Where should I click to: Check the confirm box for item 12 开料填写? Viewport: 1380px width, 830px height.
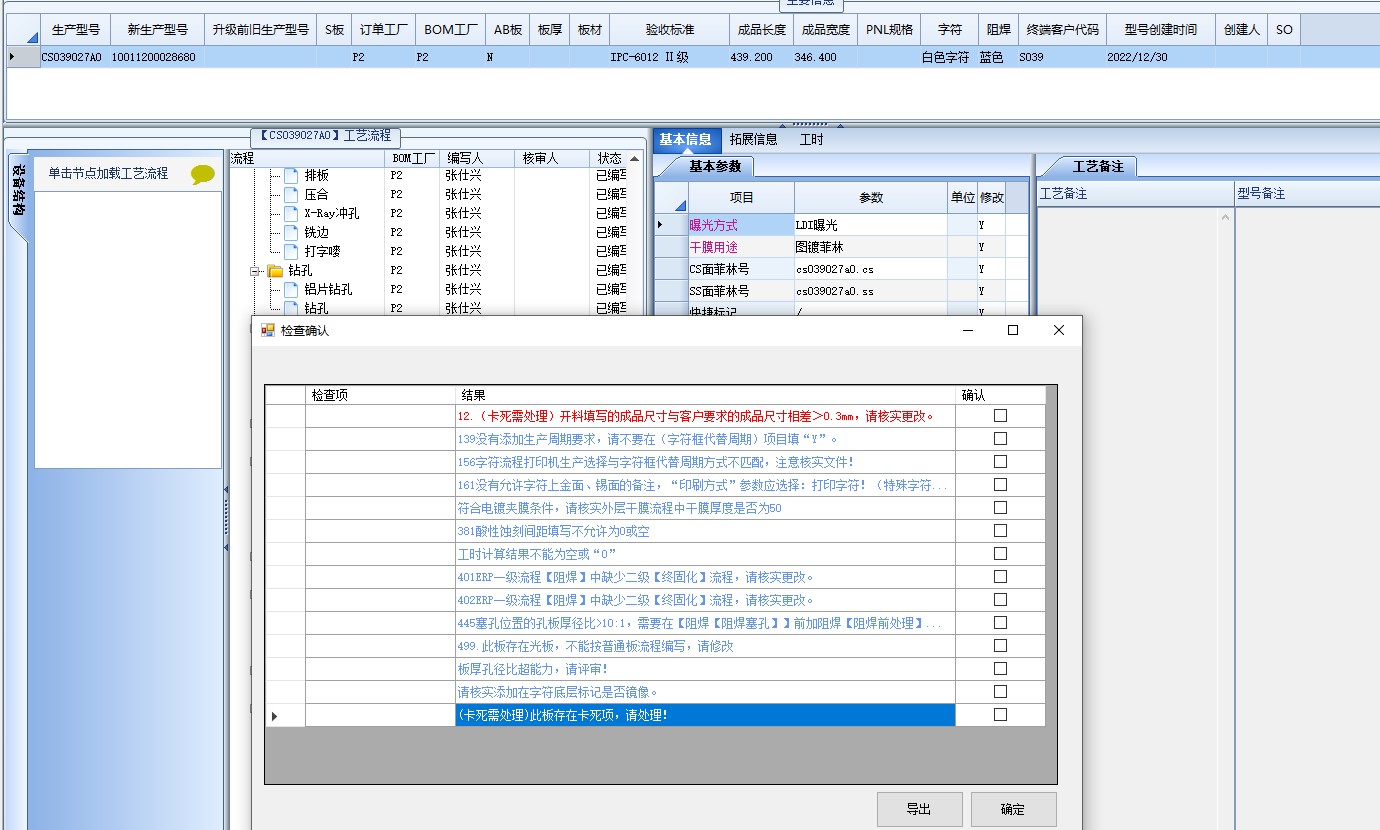pos(1000,416)
